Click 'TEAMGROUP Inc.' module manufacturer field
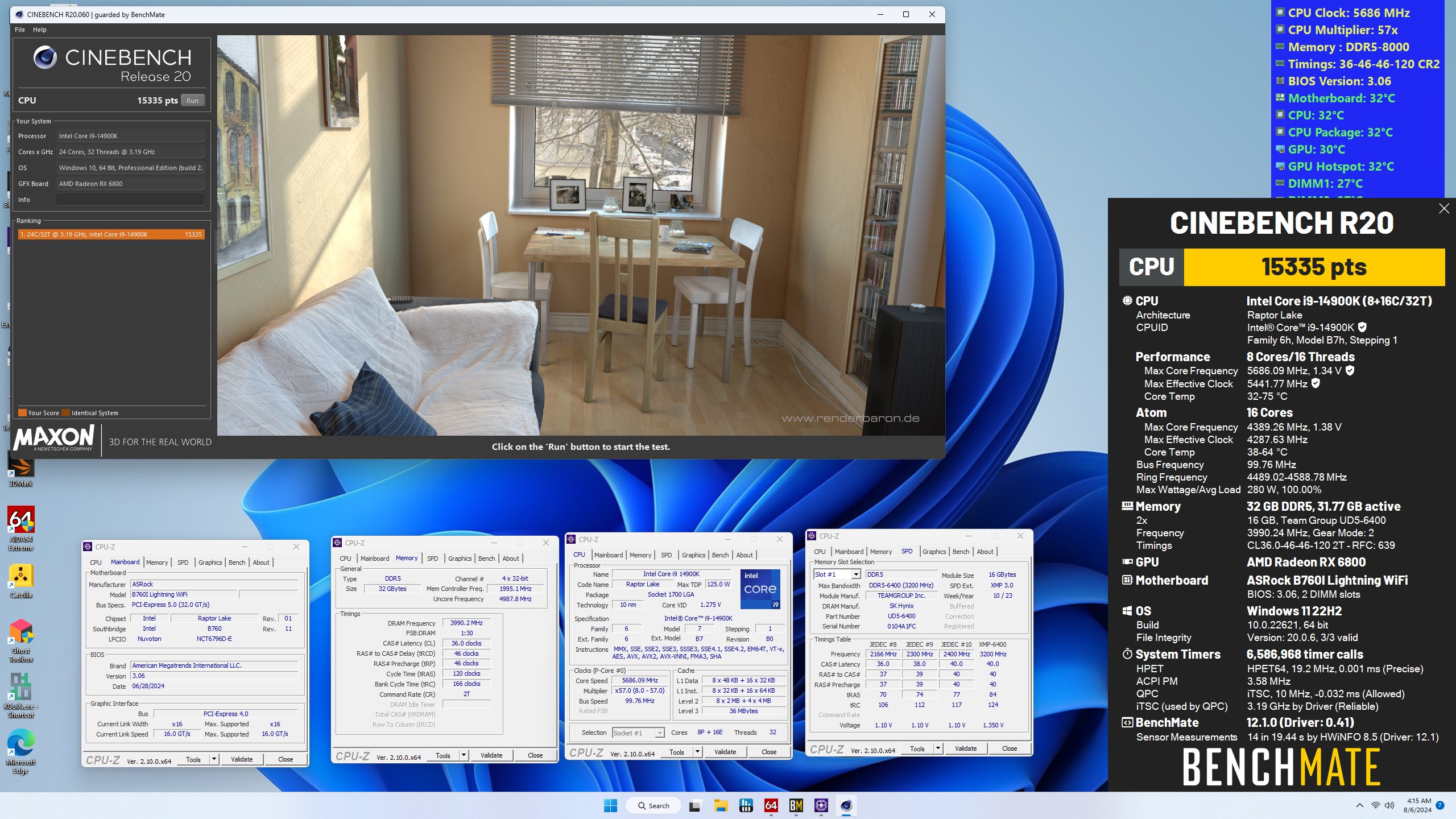The height and width of the screenshot is (819, 1456). click(x=901, y=595)
